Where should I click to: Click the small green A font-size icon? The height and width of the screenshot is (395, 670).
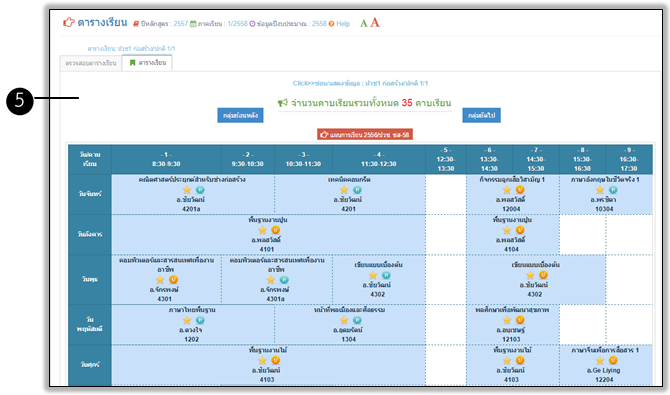[364, 24]
